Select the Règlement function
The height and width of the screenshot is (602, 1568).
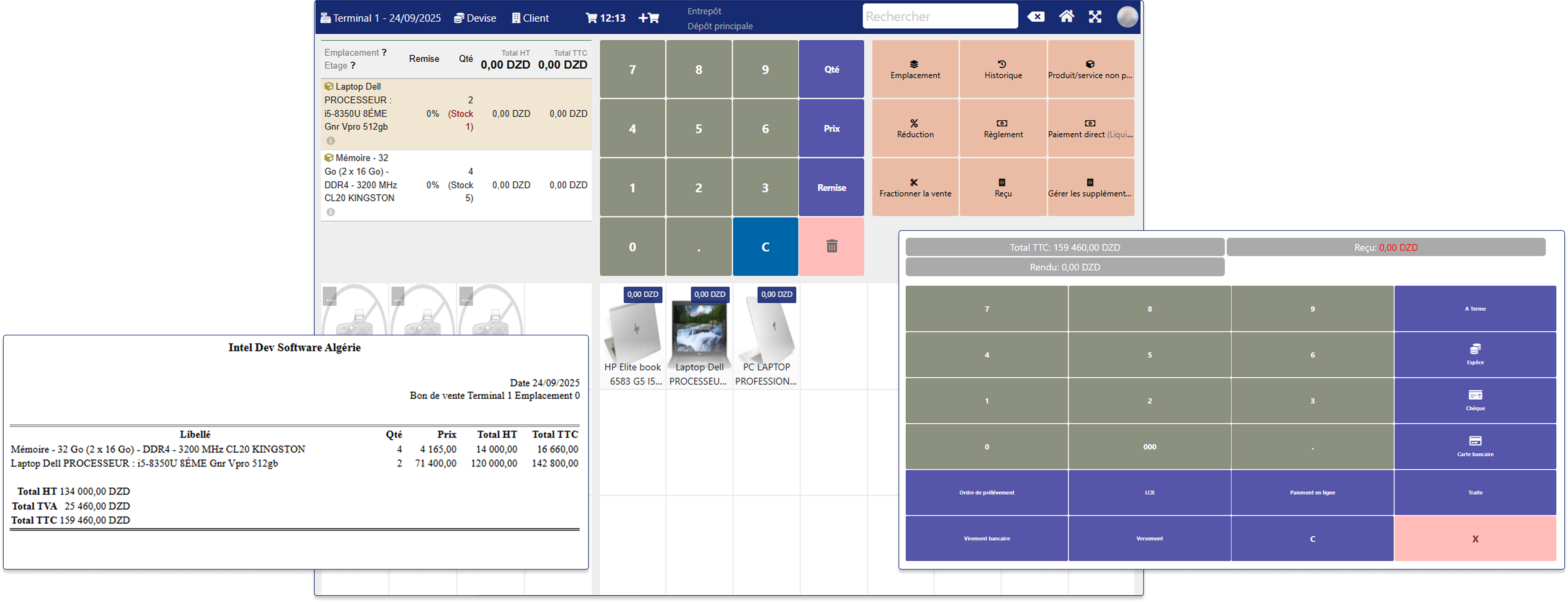click(1002, 128)
